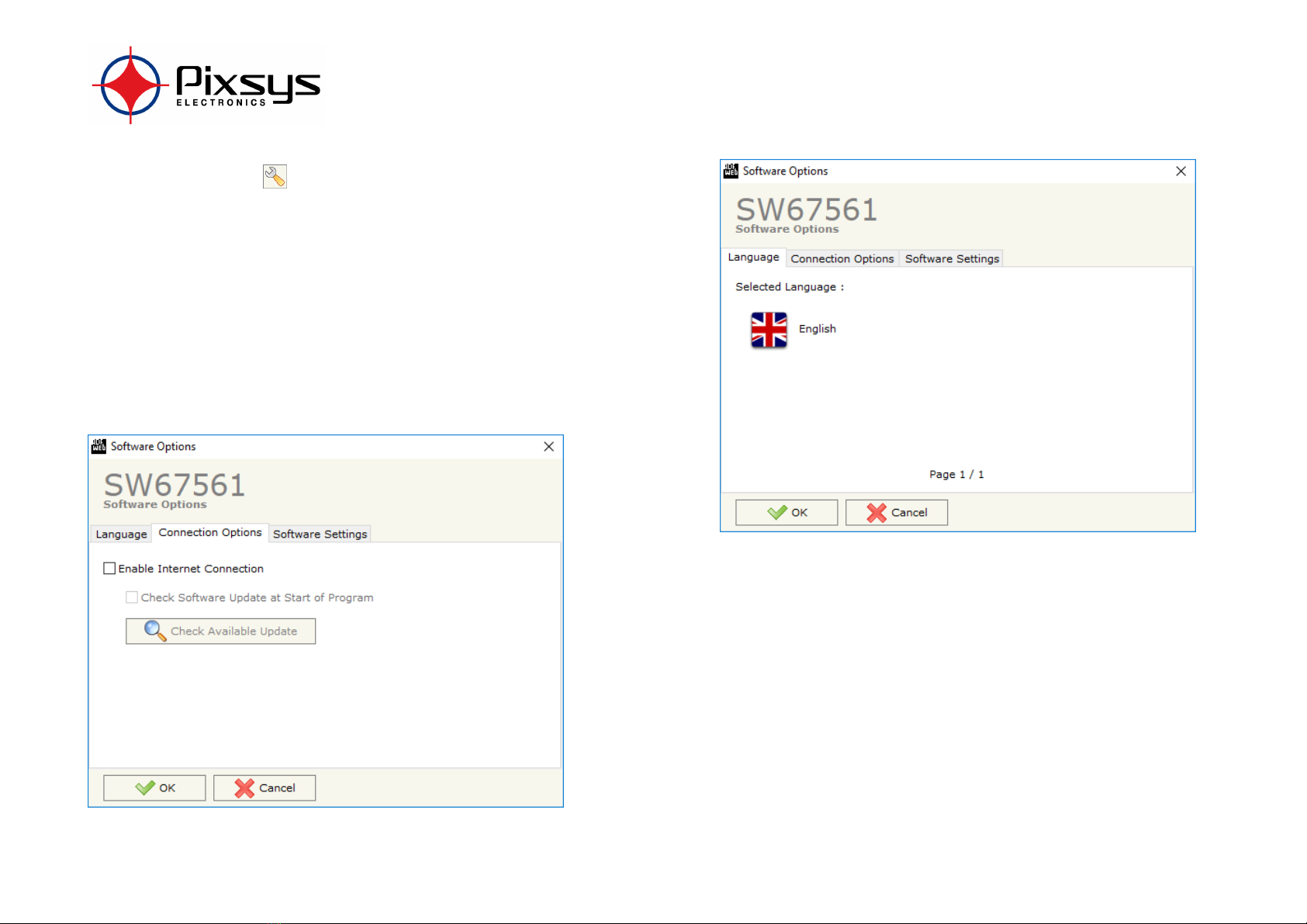
Task: Open Software Settings tab in lower-left window
Action: click(x=320, y=534)
